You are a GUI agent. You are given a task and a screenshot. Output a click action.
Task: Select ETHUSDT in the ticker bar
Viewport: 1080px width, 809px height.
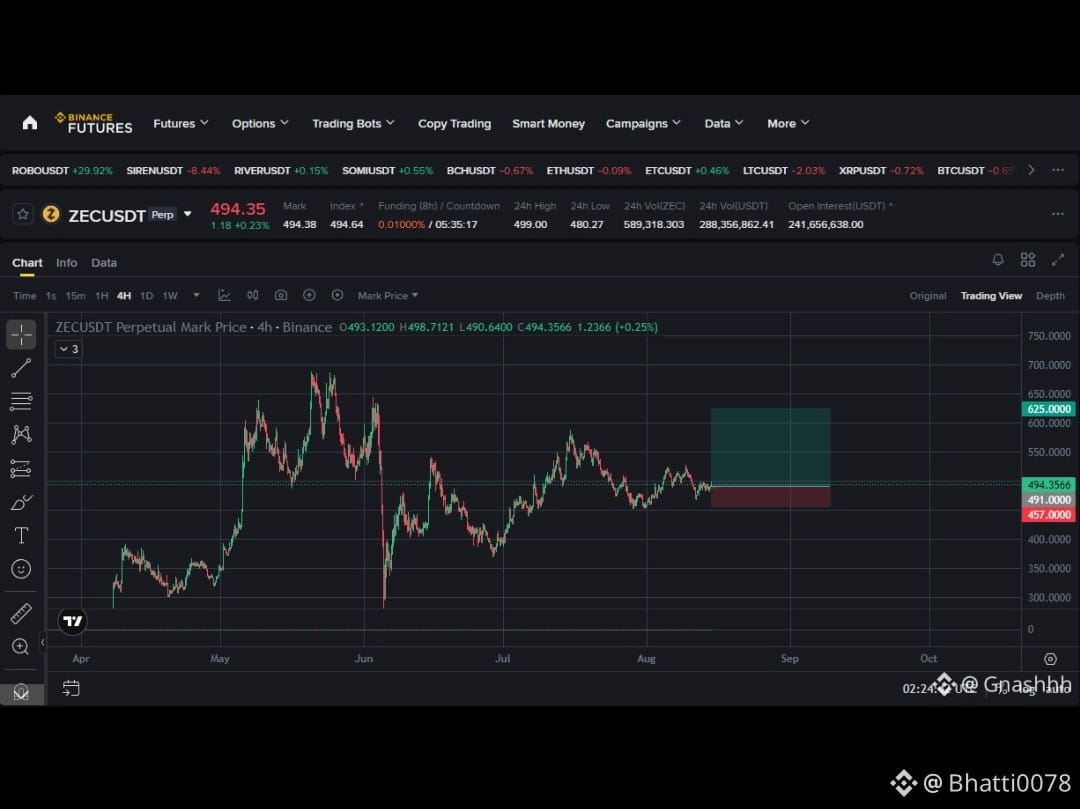(589, 171)
